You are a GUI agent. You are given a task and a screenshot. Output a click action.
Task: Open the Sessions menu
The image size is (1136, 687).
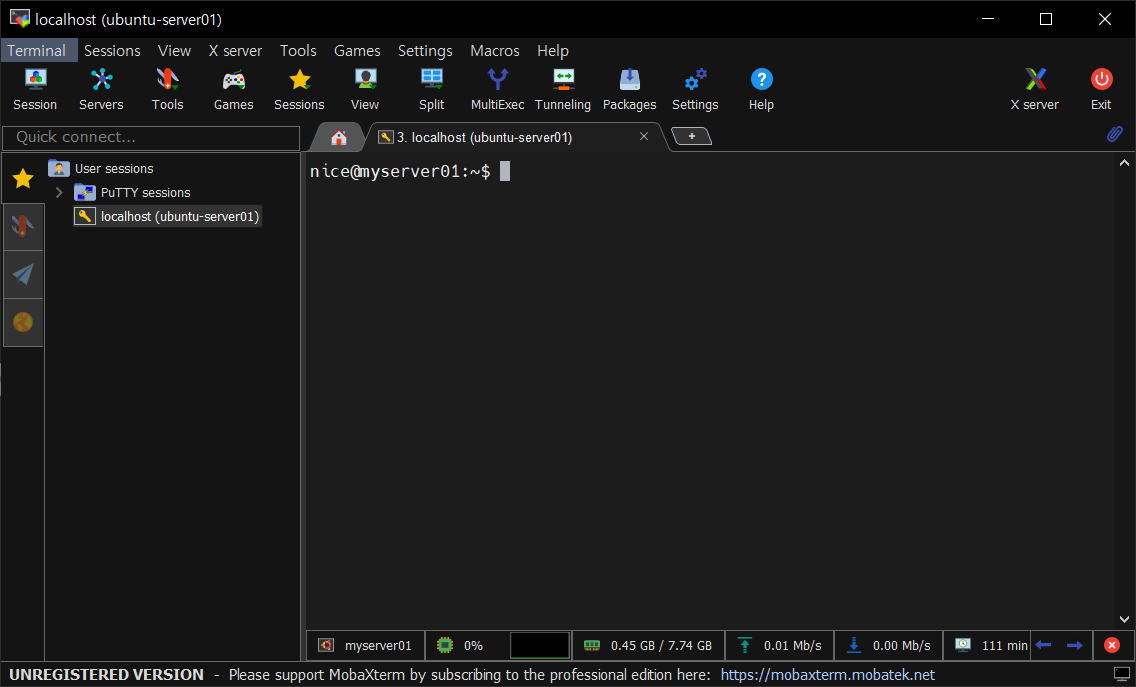112,51
